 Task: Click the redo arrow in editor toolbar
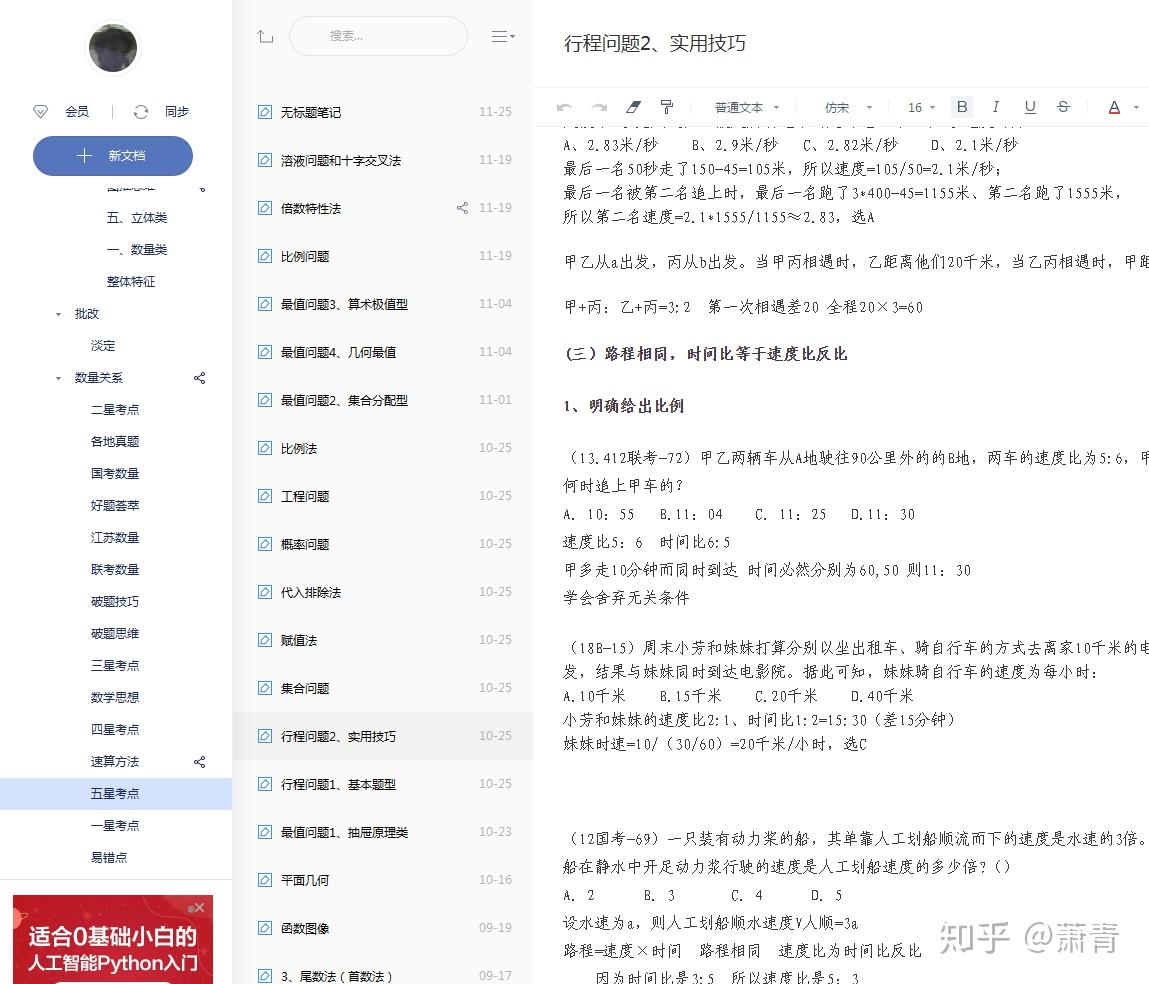(x=599, y=108)
